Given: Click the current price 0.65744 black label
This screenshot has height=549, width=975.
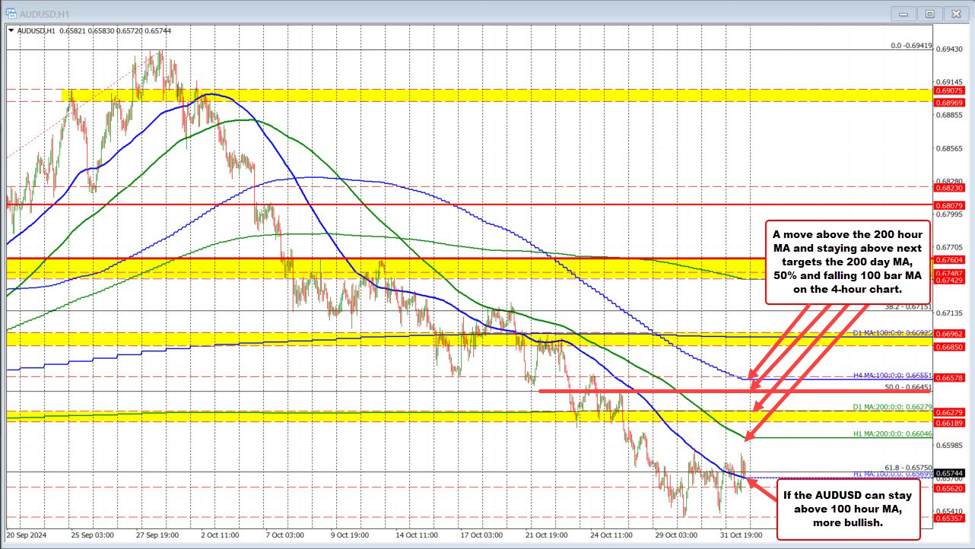Looking at the screenshot, I should click(950, 473).
